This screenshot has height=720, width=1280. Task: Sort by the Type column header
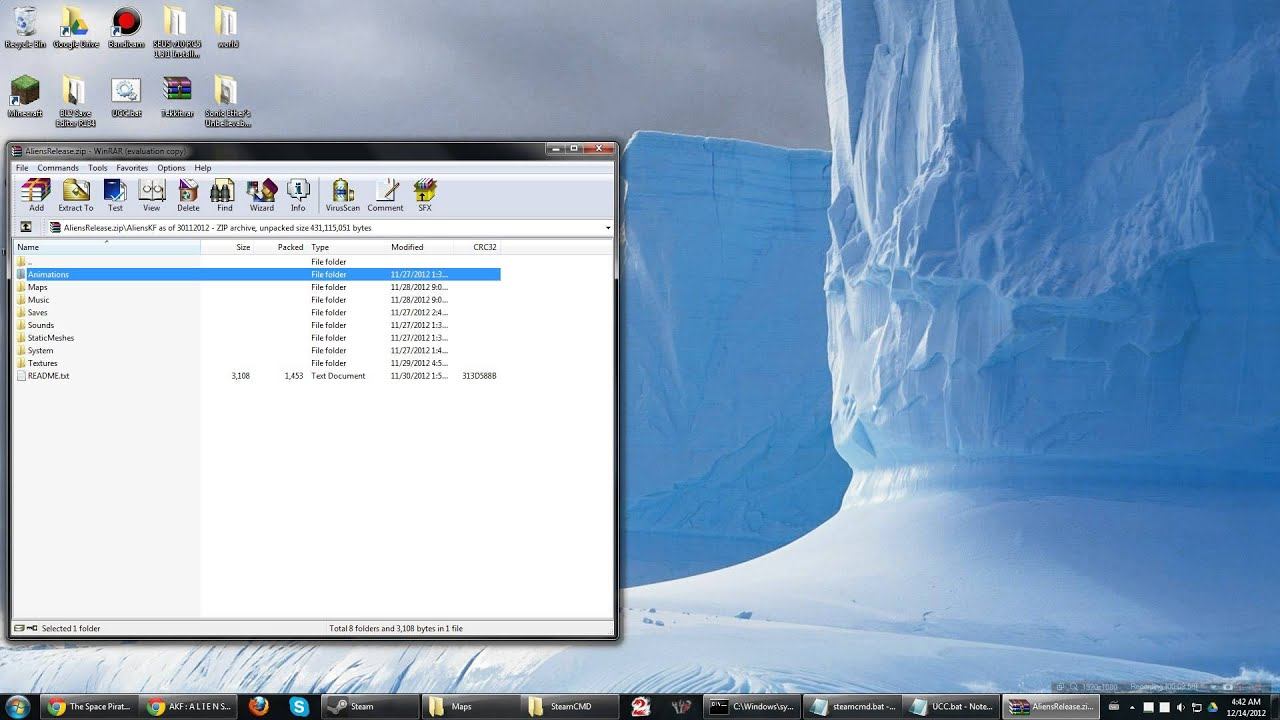point(346,247)
